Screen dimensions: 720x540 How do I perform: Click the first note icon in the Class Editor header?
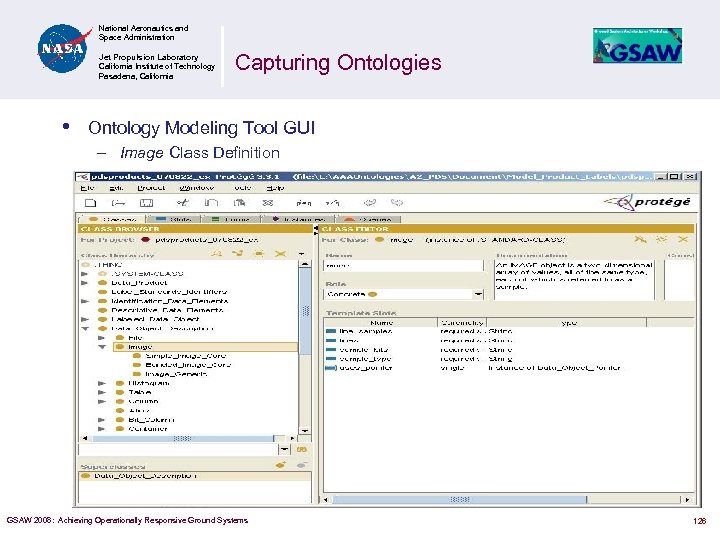coord(640,239)
